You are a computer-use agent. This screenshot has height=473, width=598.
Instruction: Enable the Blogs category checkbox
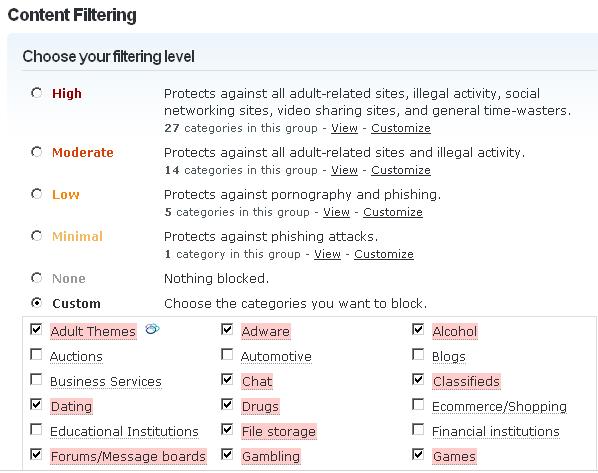[418, 354]
